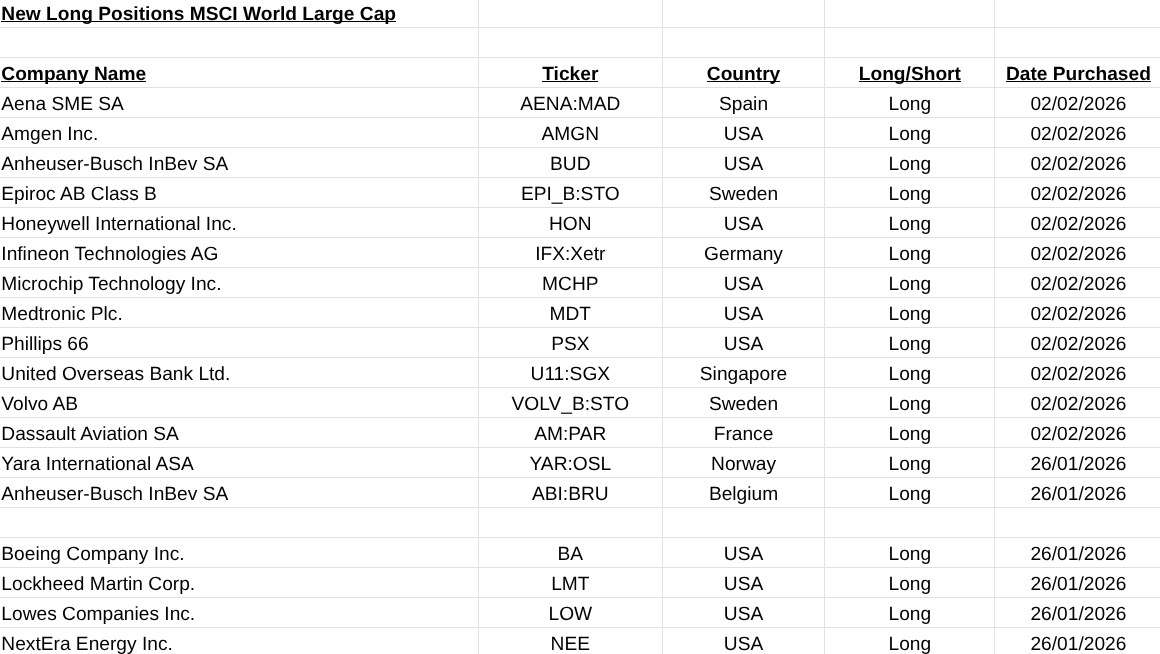This screenshot has width=1160, height=654.
Task: Click the BUD ticker cell
Action: [570, 164]
